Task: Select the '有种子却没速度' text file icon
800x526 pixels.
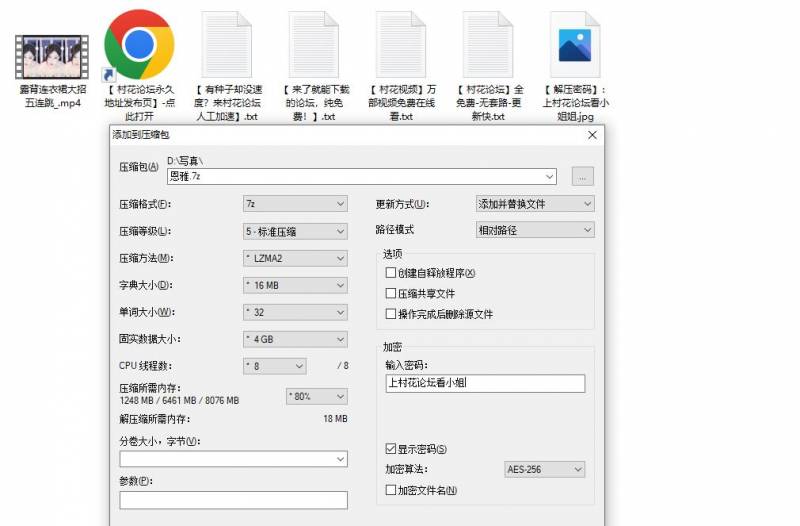Action: click(x=226, y=45)
